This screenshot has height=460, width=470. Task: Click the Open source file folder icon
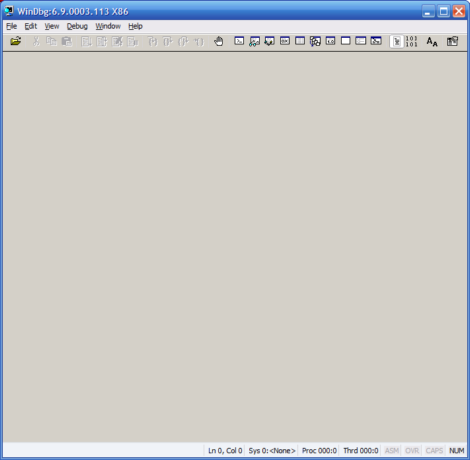[15, 41]
